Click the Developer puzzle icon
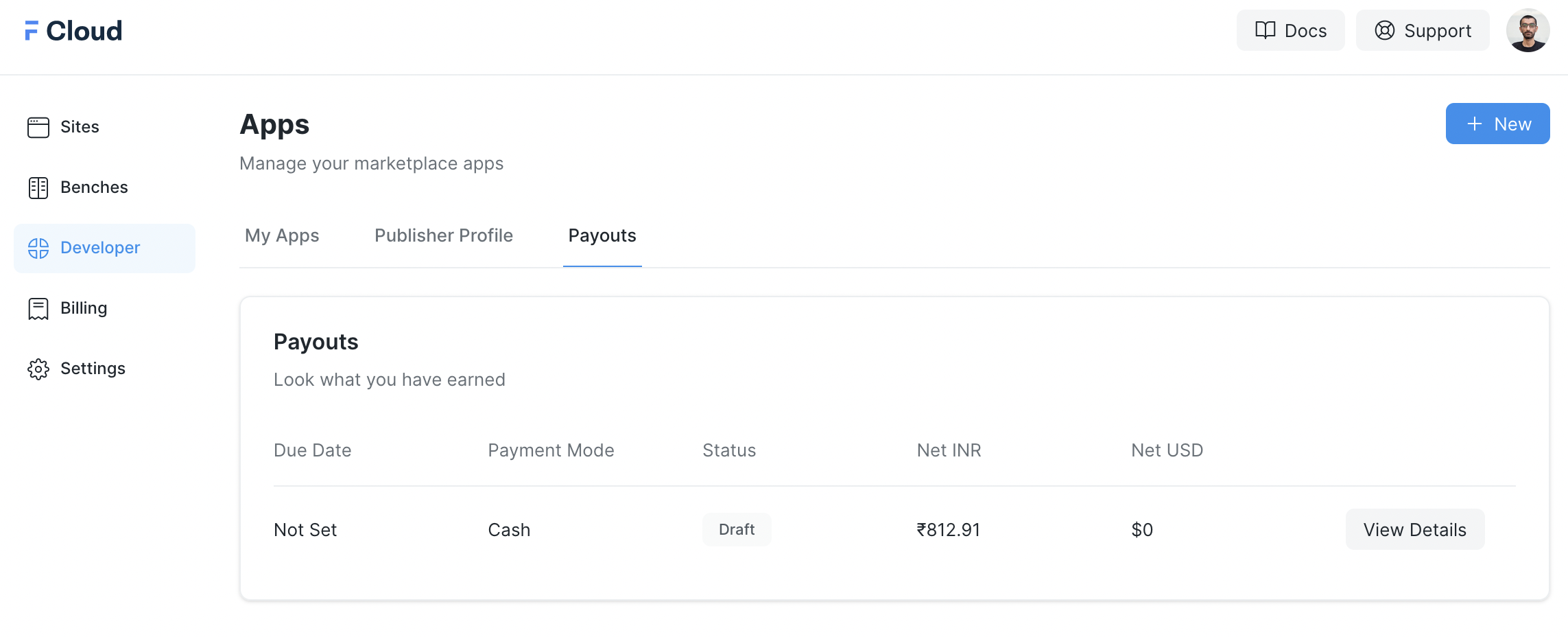 38,248
